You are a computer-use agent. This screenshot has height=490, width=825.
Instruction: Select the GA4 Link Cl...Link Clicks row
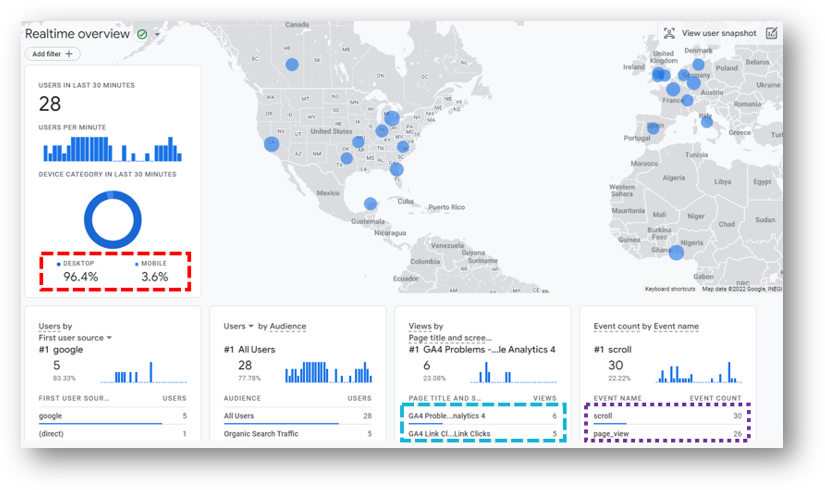coord(482,434)
